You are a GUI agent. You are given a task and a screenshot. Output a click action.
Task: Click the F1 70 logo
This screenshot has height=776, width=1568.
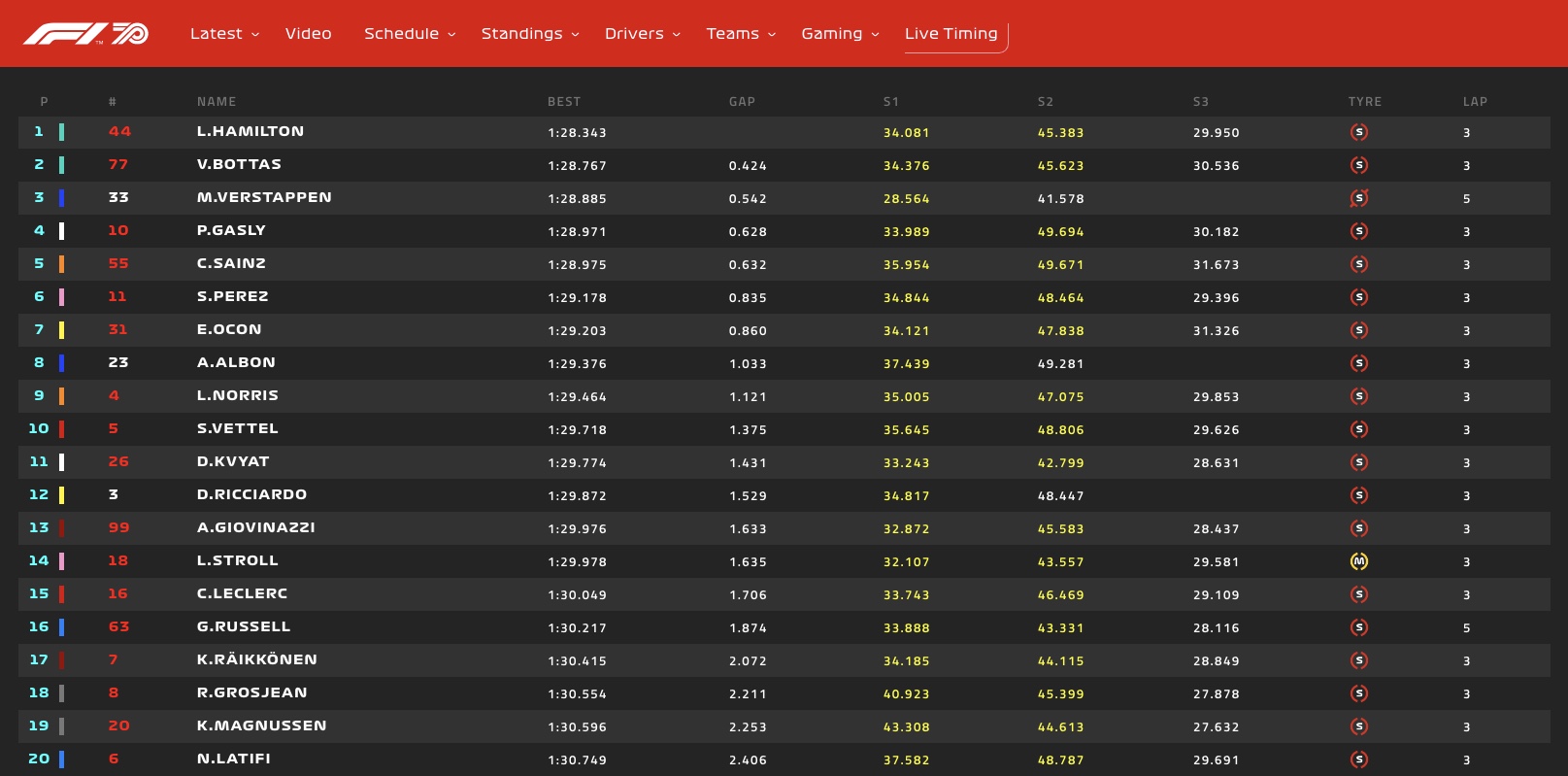[x=85, y=34]
